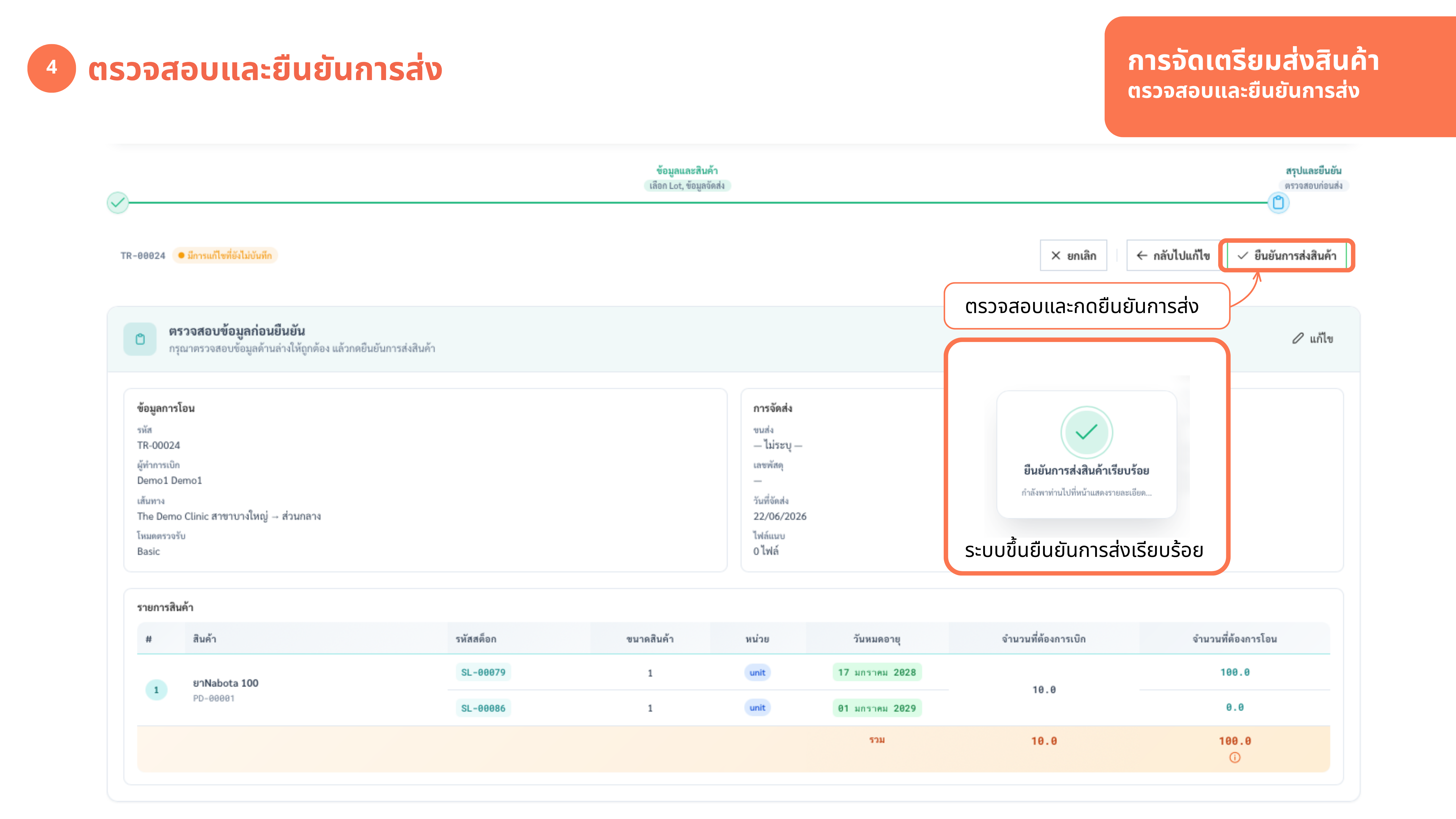Click the สรุปและยืนยัน step label
The image size is (1456, 819).
pyautogui.click(x=1314, y=170)
